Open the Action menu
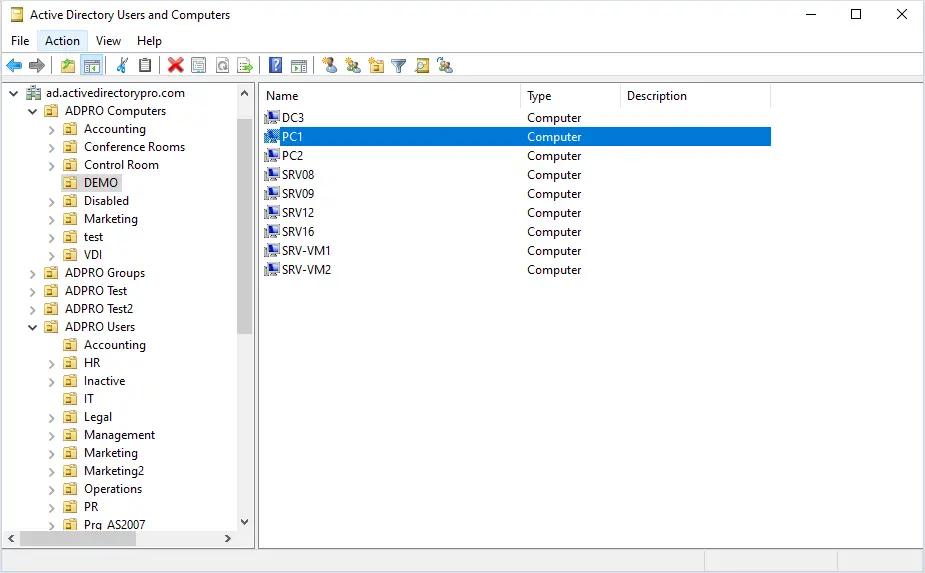The image size is (925, 573). click(x=62, y=41)
